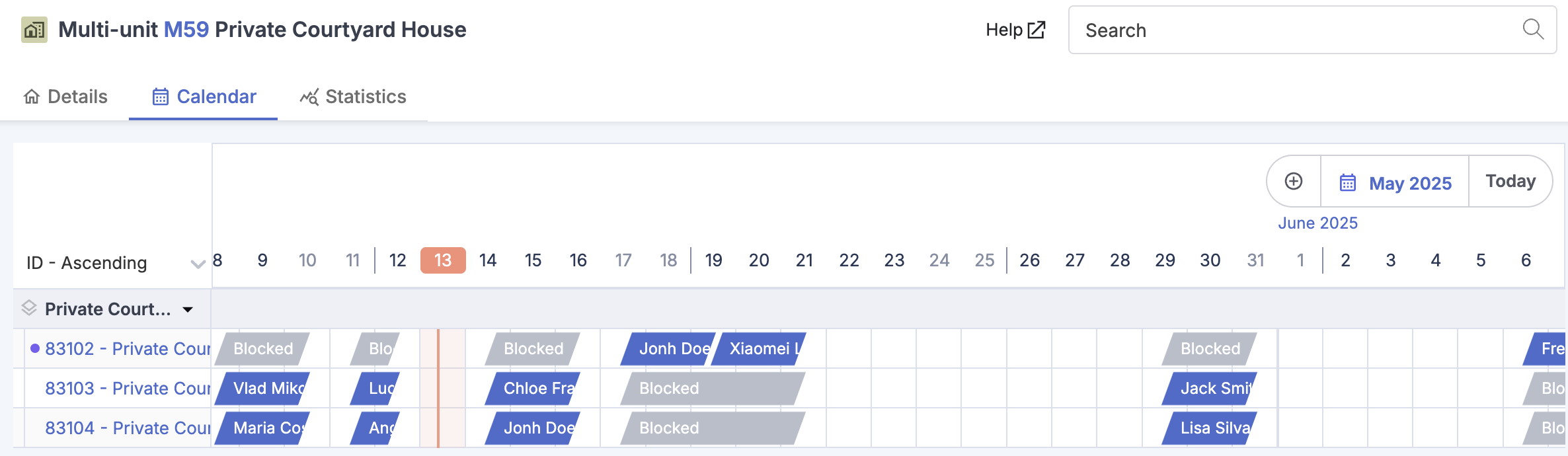Open the June 2025 link

(x=1317, y=223)
